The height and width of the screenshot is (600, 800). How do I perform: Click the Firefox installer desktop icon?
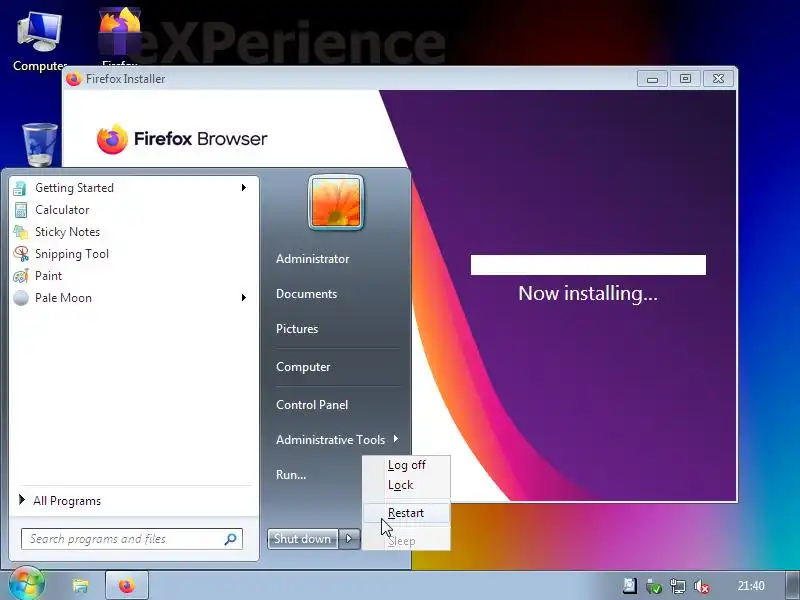(119, 36)
